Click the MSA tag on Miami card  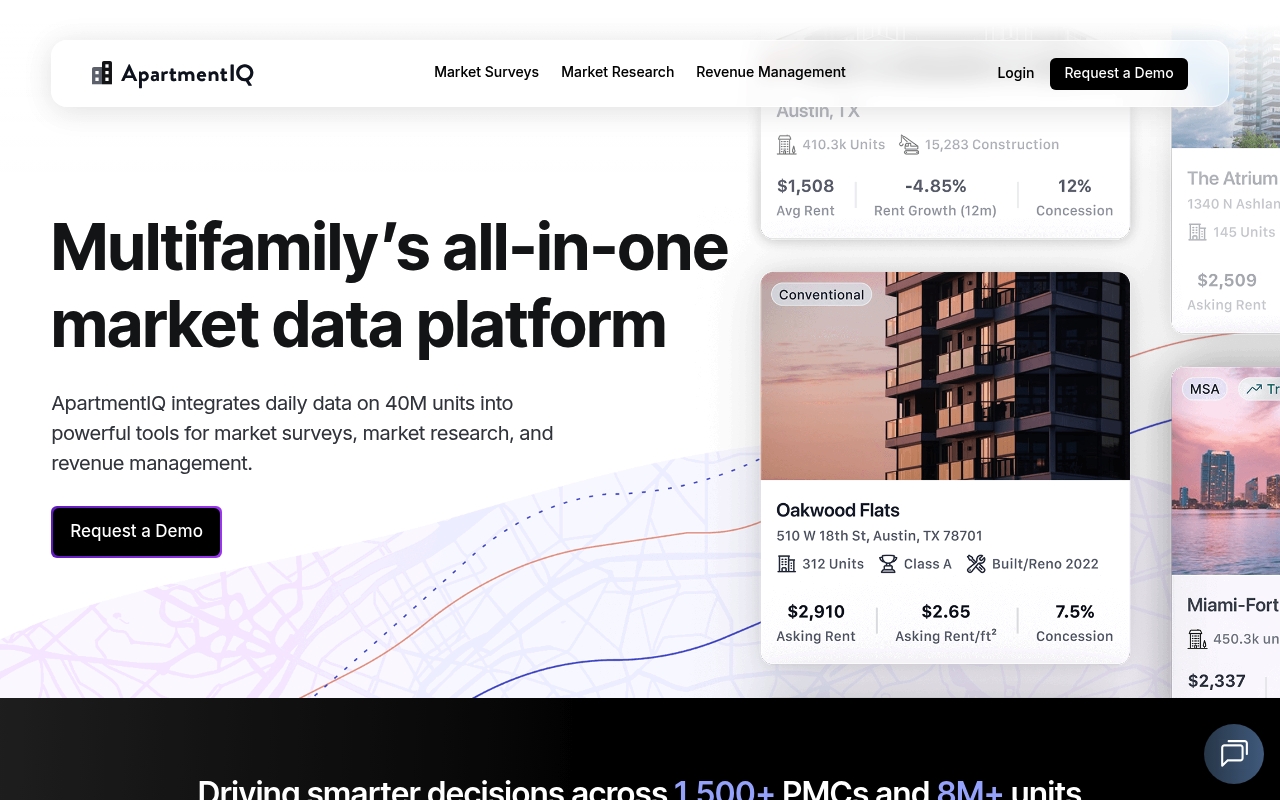click(x=1205, y=389)
